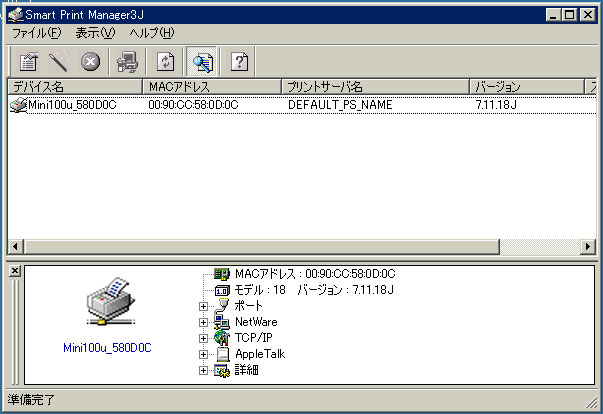The height and width of the screenshot is (414, 603).
Task: Click the network card icon beside MACアドレス
Action: 222,274
